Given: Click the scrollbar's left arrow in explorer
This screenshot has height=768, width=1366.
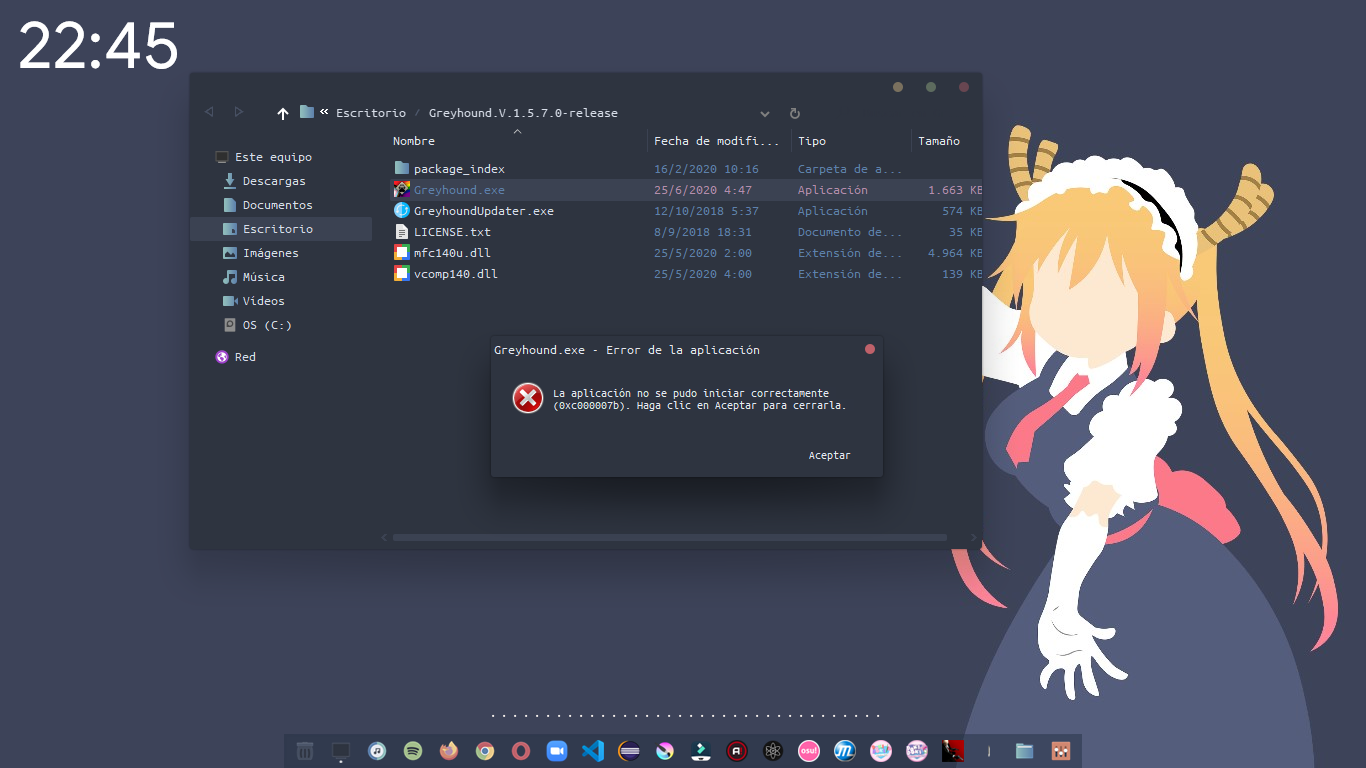Looking at the screenshot, I should (x=384, y=537).
